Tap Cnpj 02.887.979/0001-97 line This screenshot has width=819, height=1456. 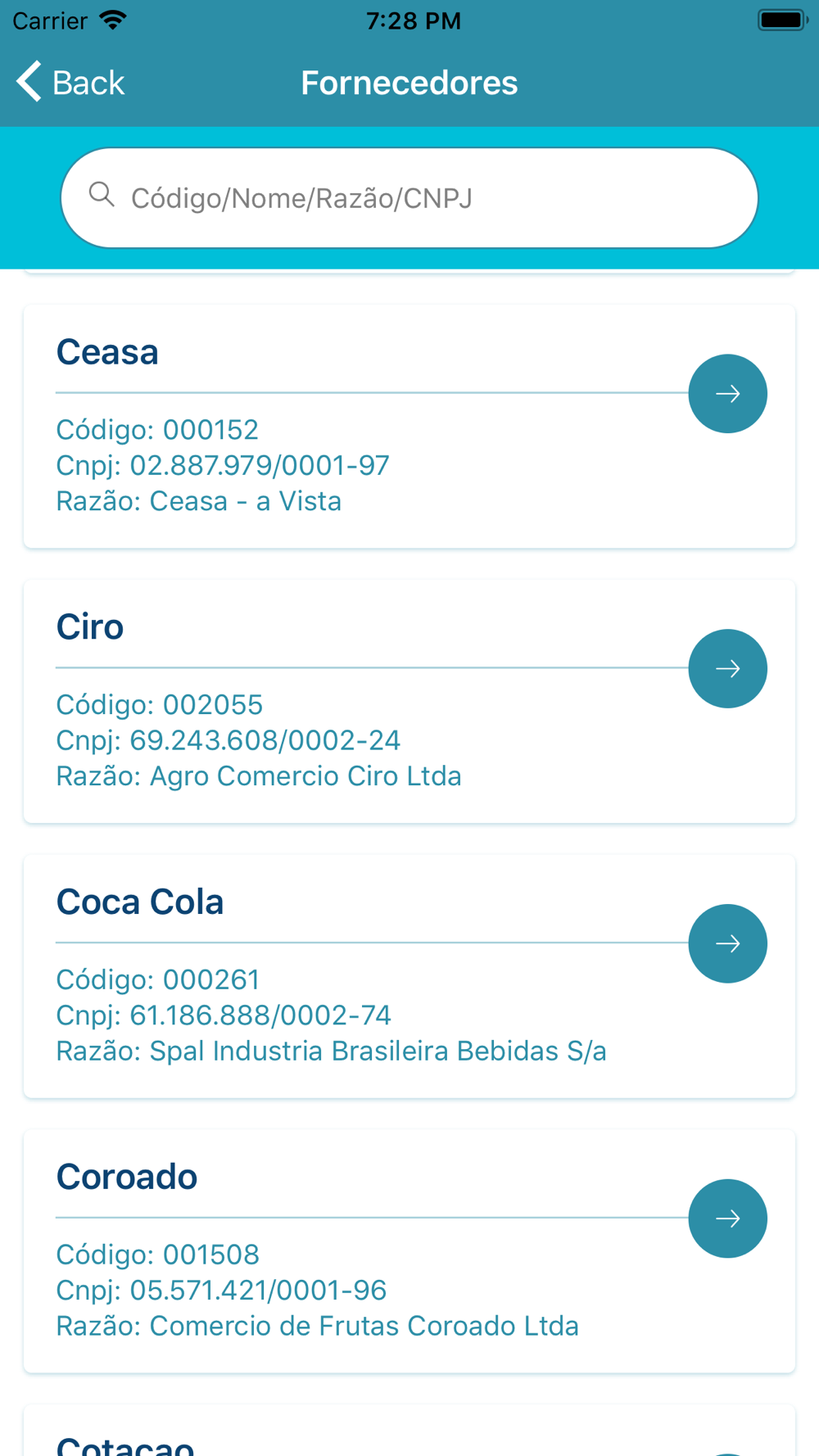(223, 465)
